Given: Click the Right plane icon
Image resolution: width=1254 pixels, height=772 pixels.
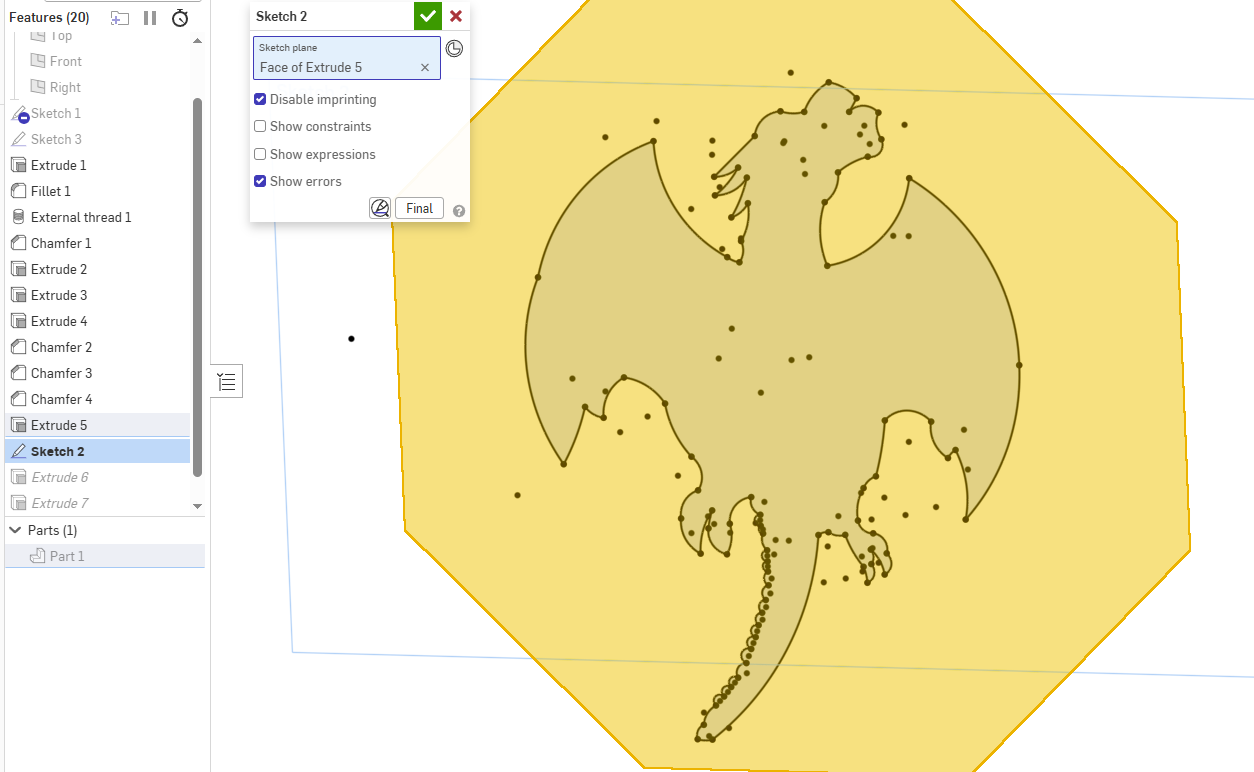Looking at the screenshot, I should tap(38, 87).
